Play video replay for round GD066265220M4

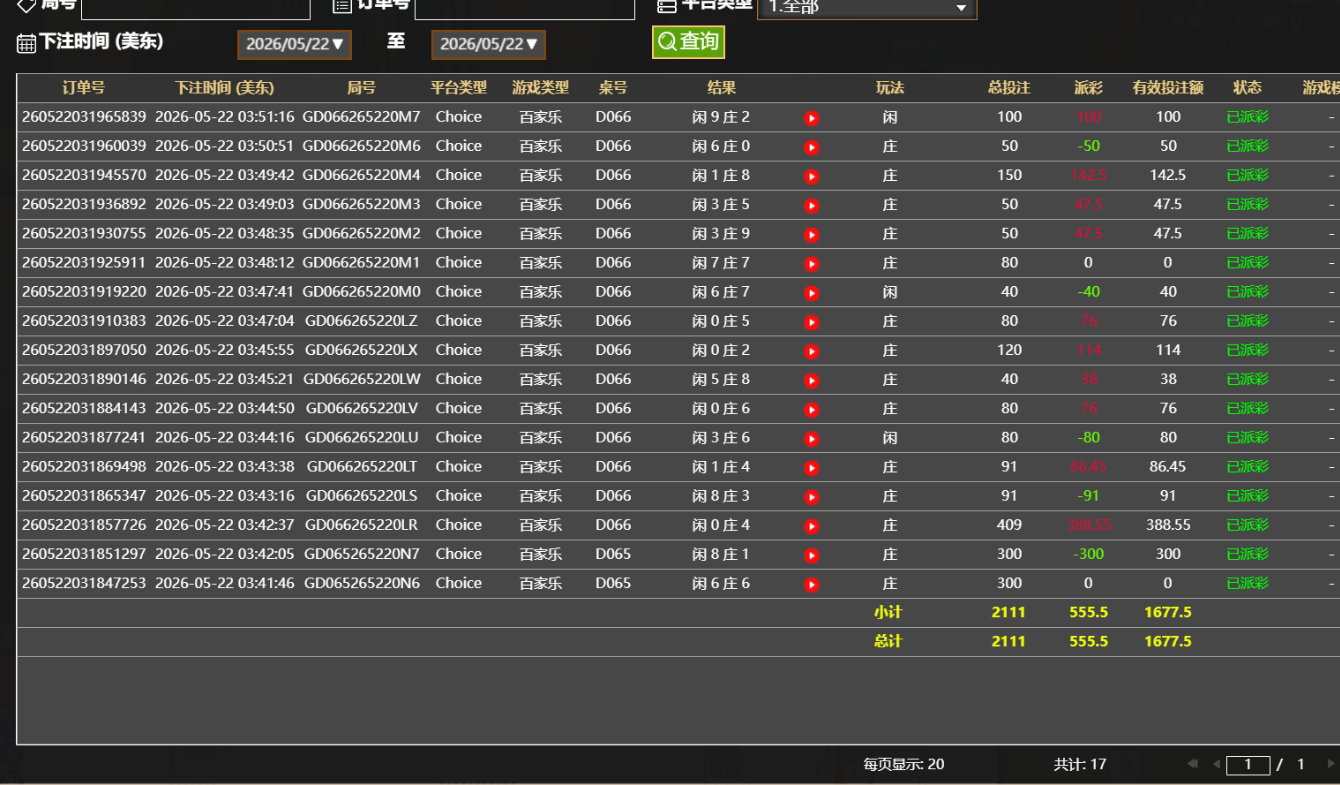[x=812, y=176]
